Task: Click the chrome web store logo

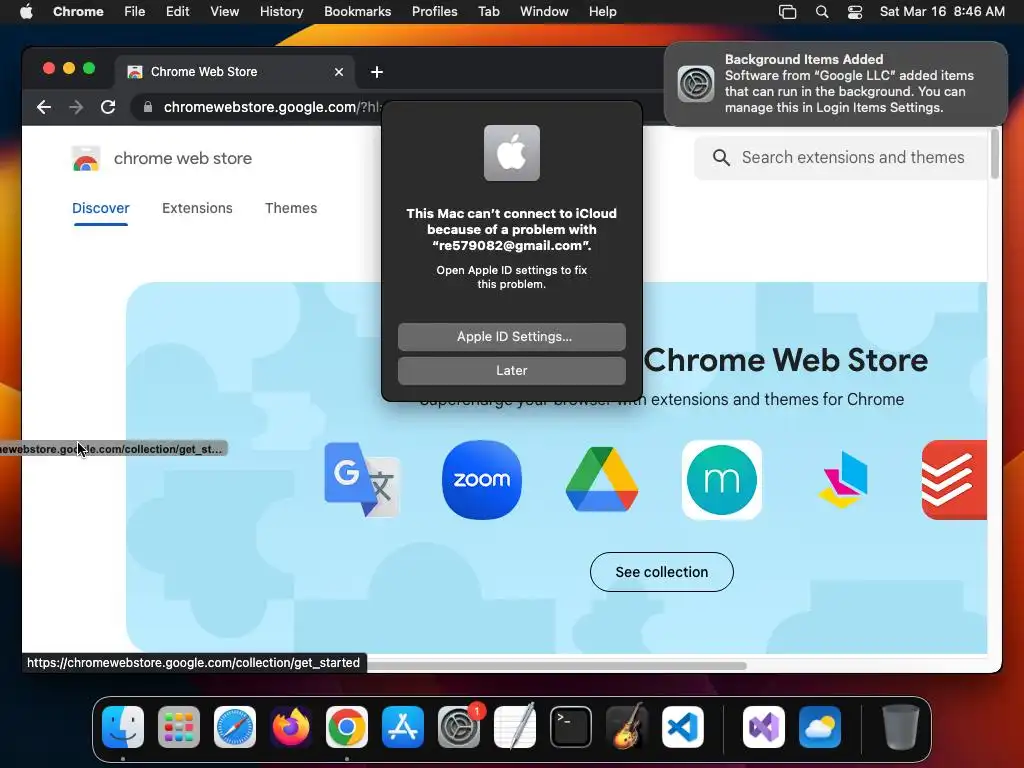Action: click(86, 159)
